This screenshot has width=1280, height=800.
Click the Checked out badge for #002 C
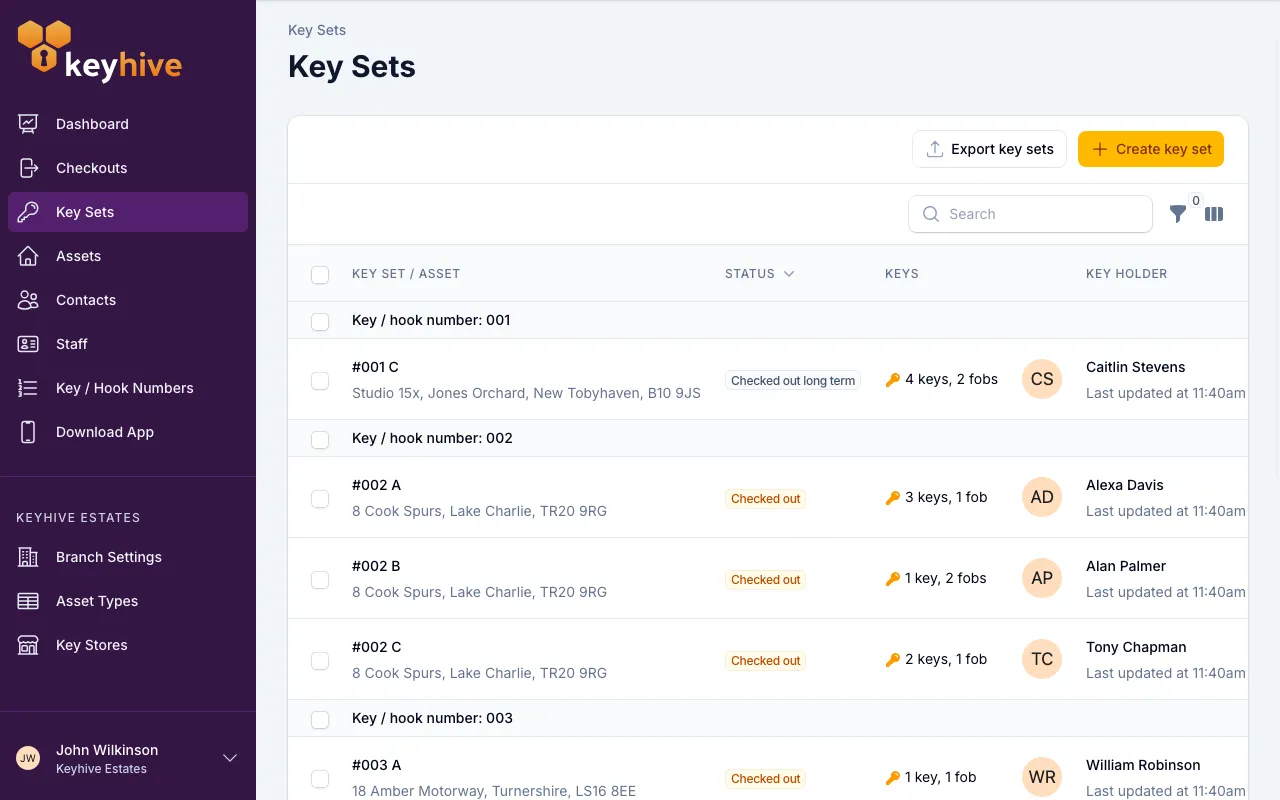pyautogui.click(x=766, y=661)
